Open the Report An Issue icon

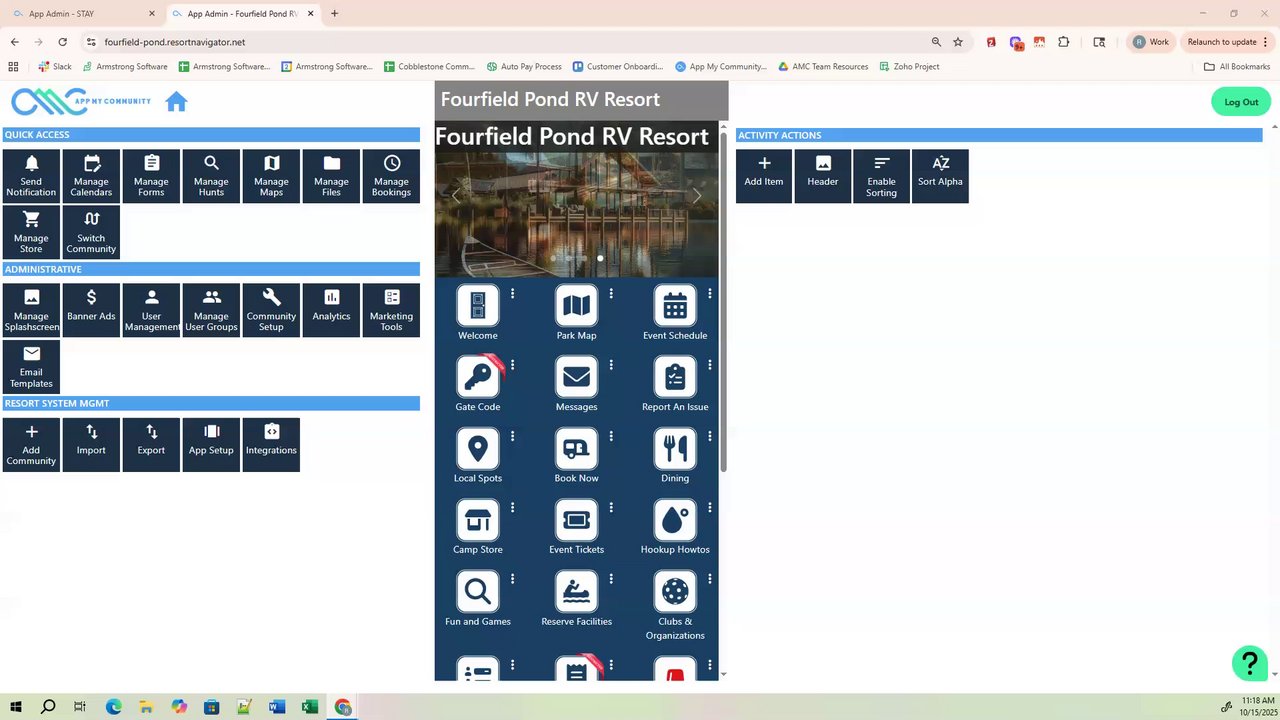[675, 377]
